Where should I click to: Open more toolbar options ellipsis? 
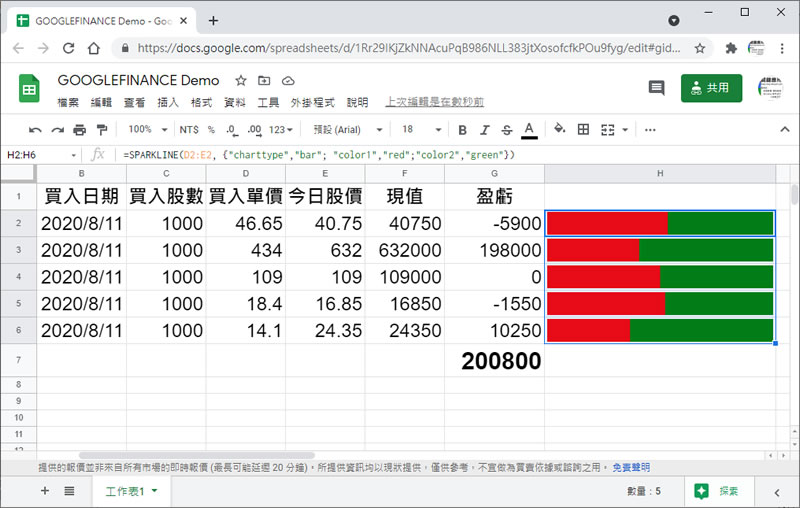(x=650, y=130)
